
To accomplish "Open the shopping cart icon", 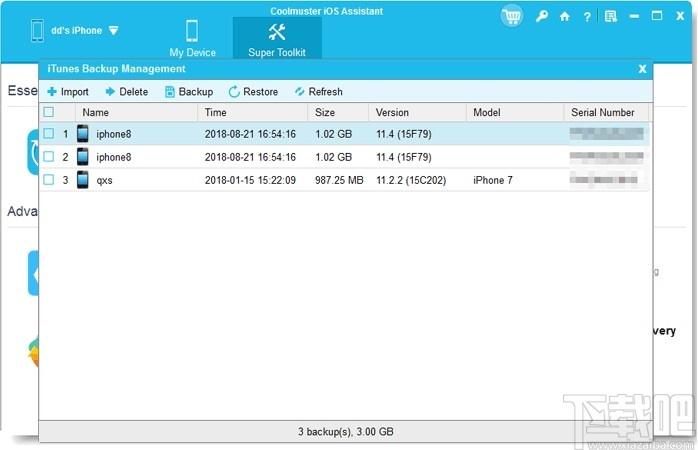I will pos(511,16).
